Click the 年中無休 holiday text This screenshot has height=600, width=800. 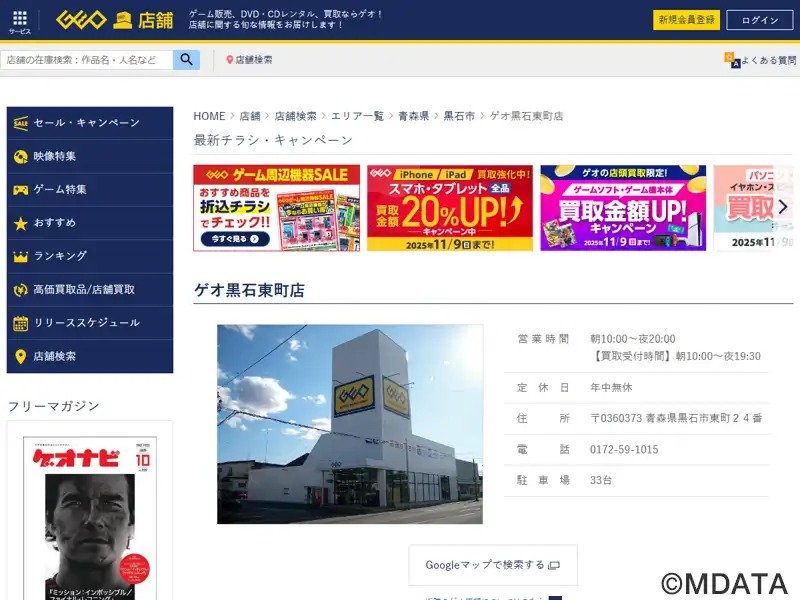(x=611, y=387)
